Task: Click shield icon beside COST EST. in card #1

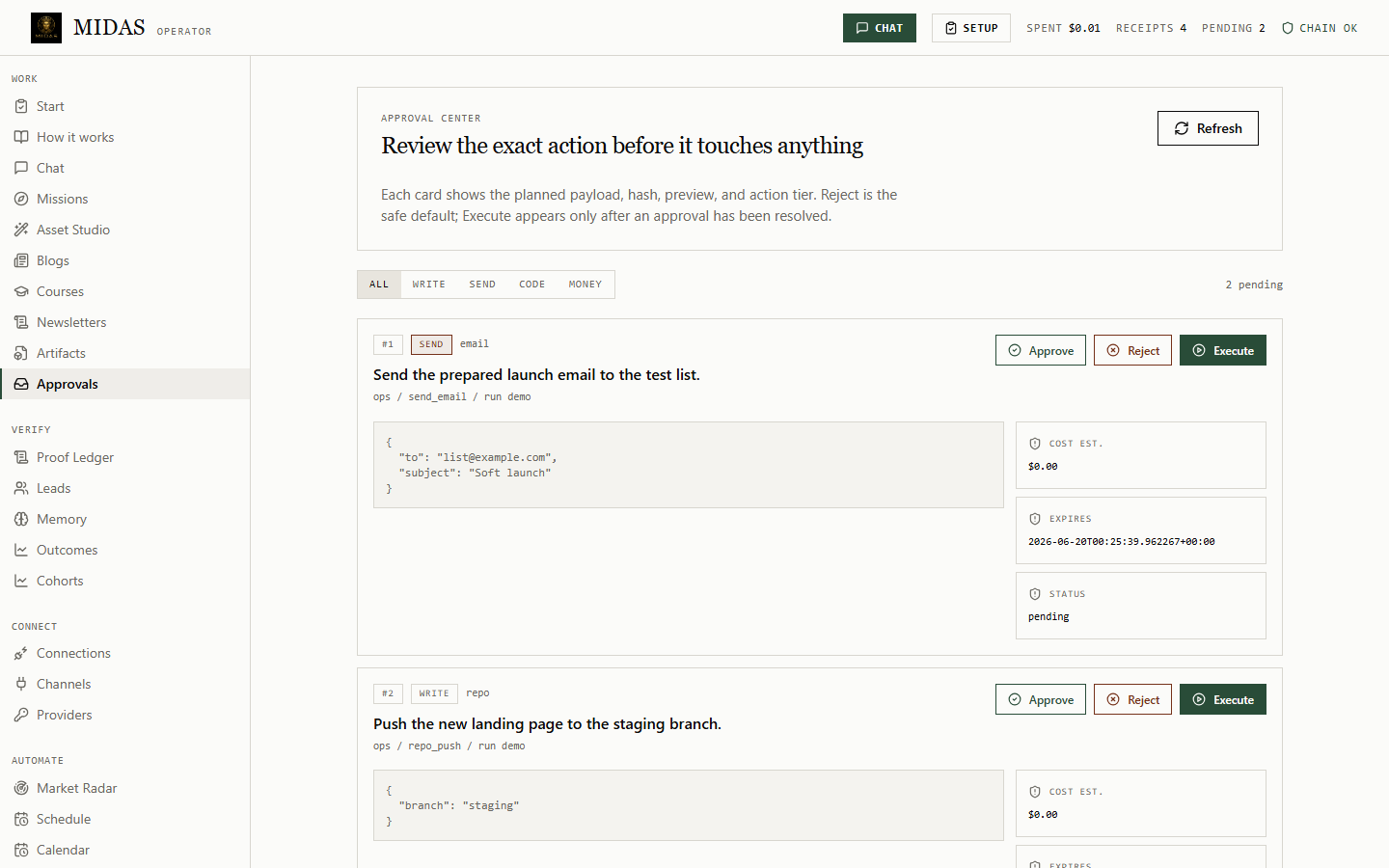Action: (x=1035, y=444)
